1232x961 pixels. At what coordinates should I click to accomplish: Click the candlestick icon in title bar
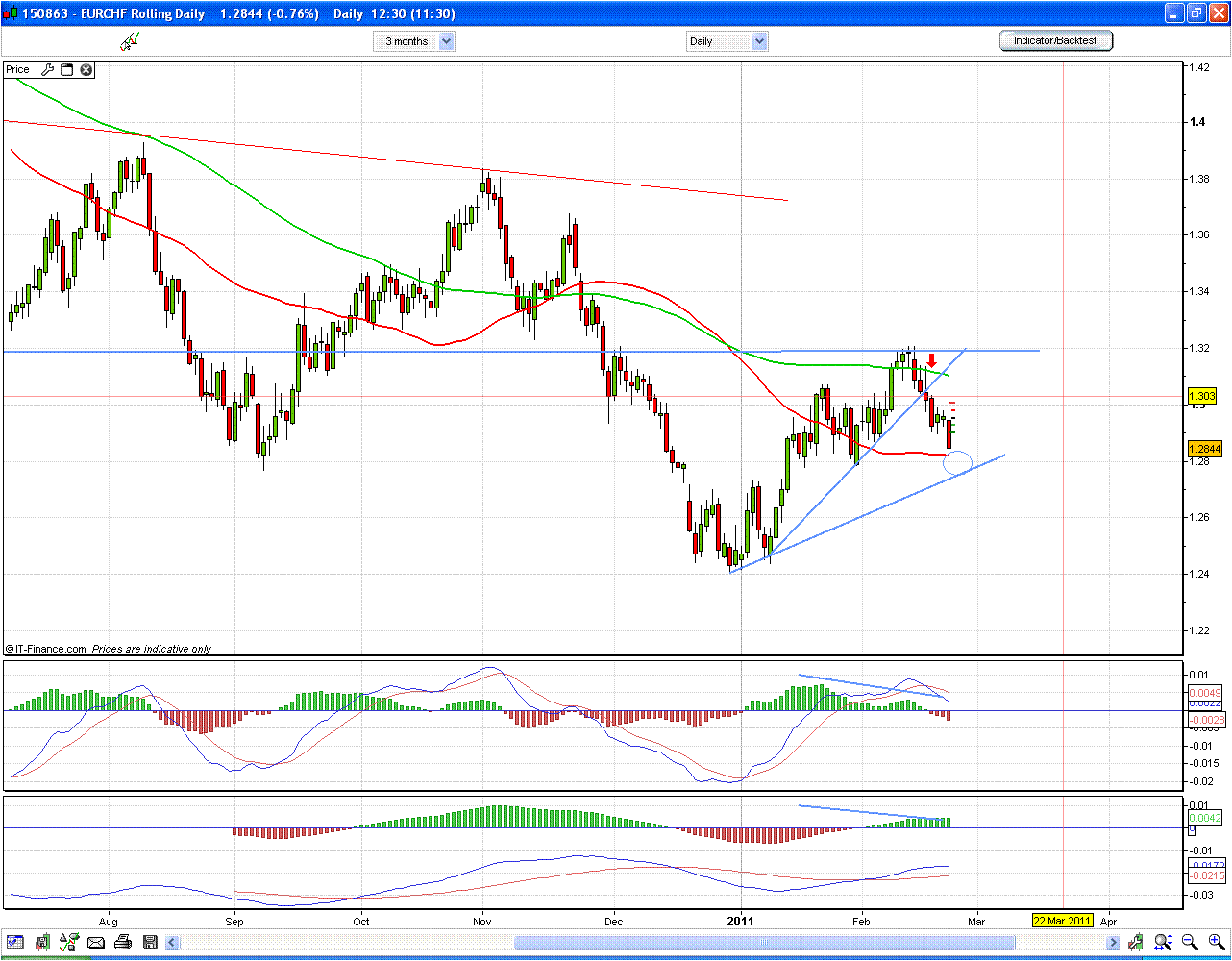(11, 13)
